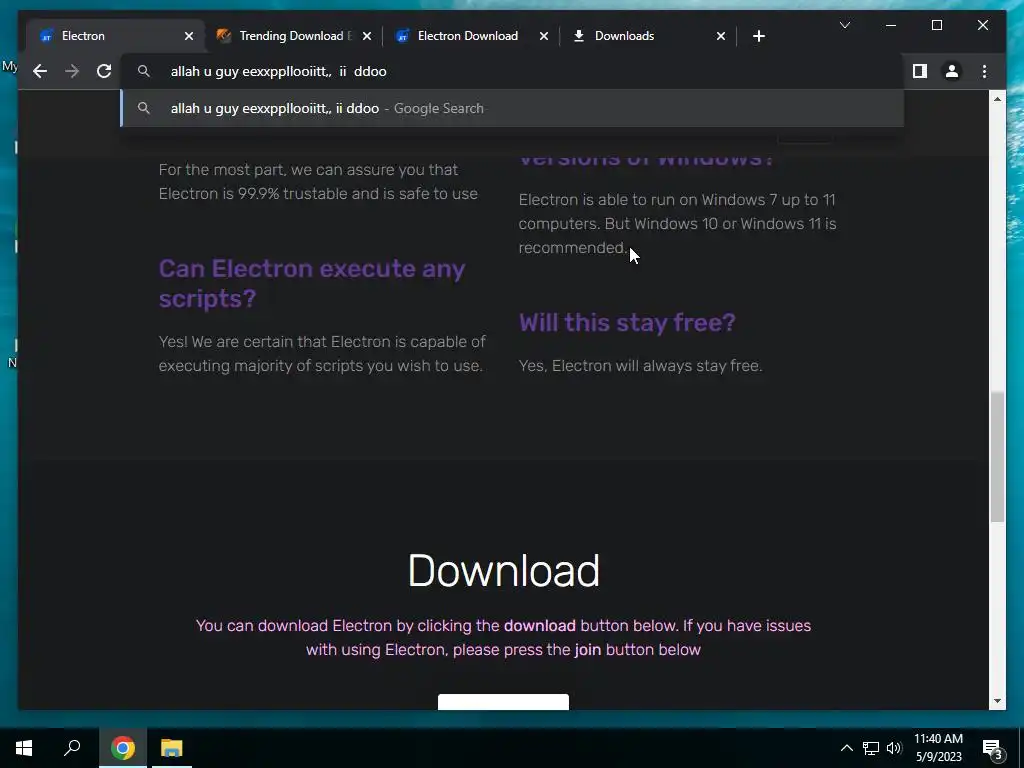Image resolution: width=1024 pixels, height=768 pixels.
Task: Open the notification center icon
Action: pos(992,748)
